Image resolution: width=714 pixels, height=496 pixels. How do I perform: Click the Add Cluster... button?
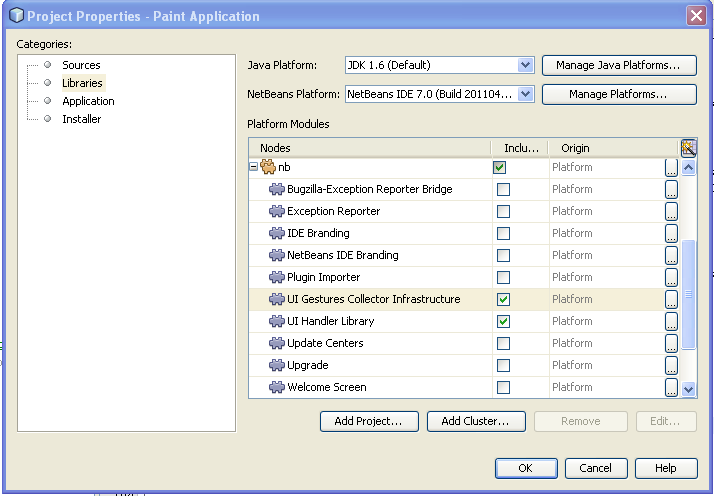coord(476,421)
